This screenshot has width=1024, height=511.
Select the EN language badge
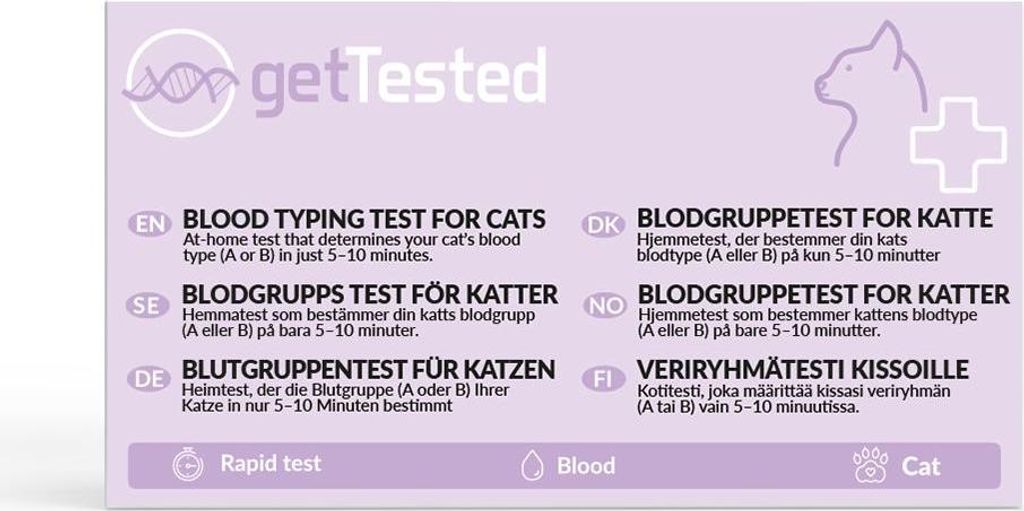click(150, 224)
